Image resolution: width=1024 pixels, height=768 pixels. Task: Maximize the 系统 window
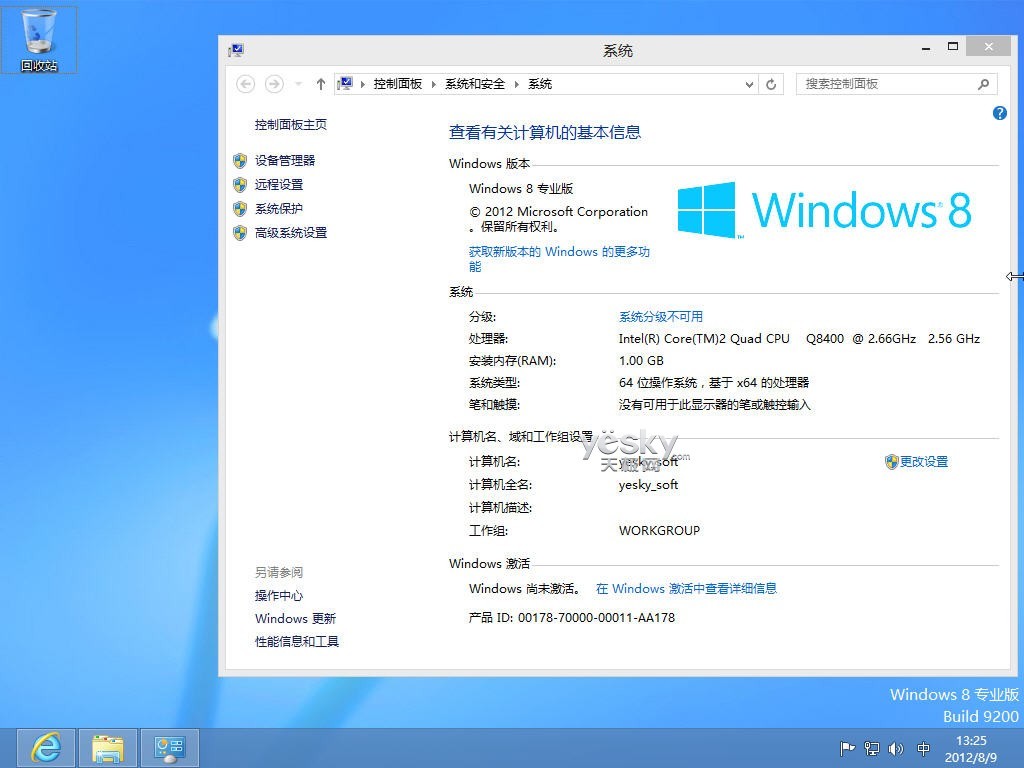click(x=953, y=46)
